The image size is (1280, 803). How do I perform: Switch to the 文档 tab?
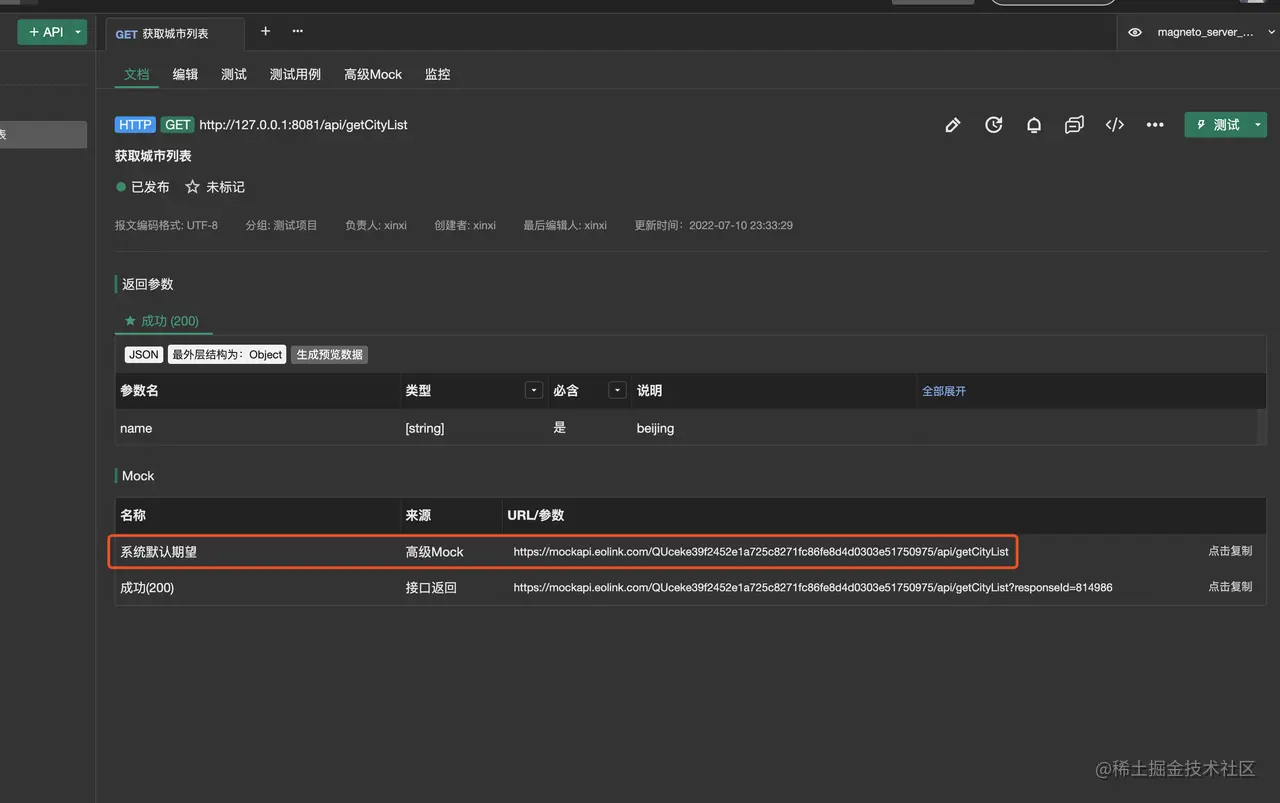pyautogui.click(x=136, y=74)
